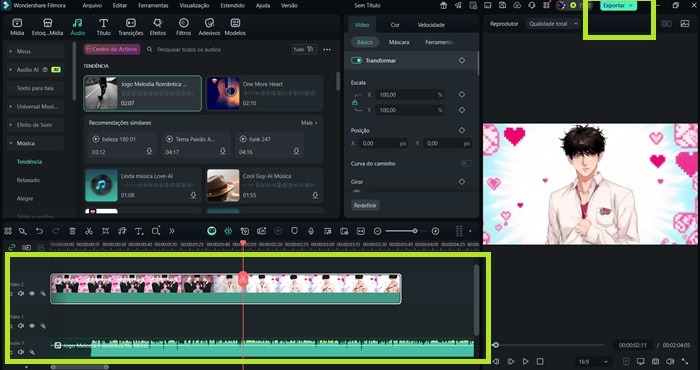Open the Efeitos panel
The image size is (700, 370).
click(x=158, y=27)
